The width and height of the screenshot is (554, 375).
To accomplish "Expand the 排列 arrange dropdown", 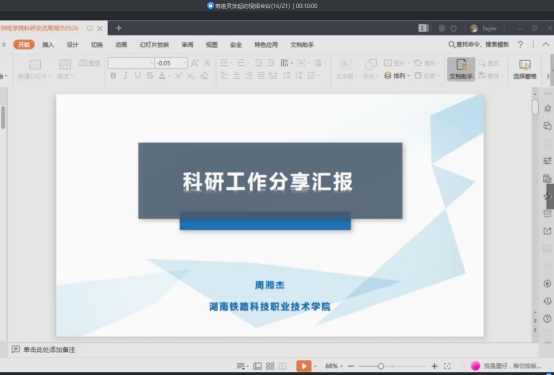I will point(396,76).
